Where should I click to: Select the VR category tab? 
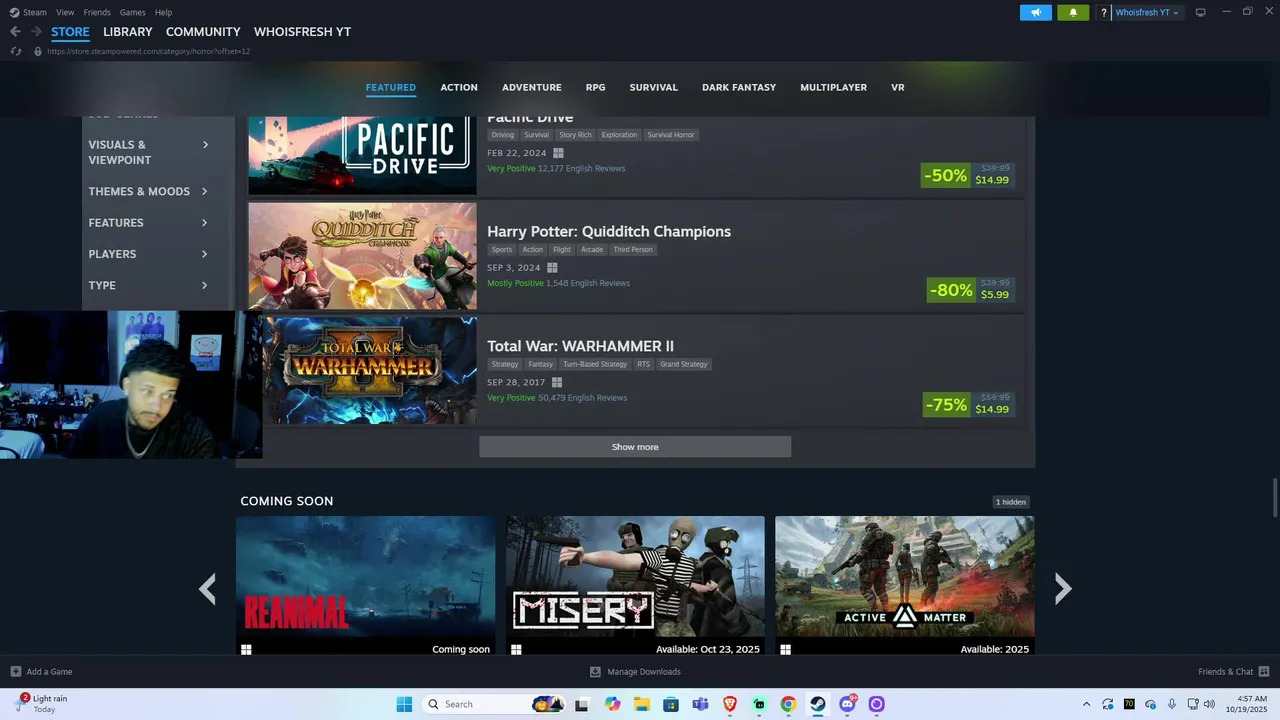pos(898,87)
